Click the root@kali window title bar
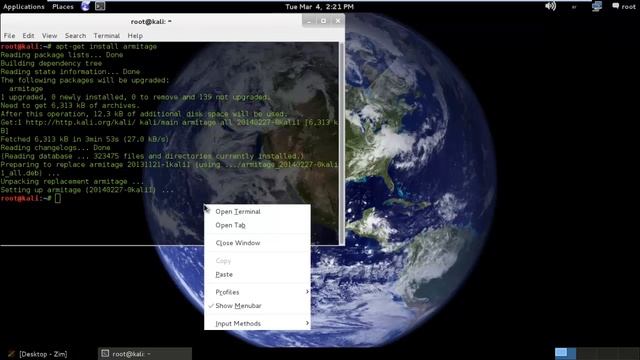Screen dimensions: 640x360 pos(151,21)
